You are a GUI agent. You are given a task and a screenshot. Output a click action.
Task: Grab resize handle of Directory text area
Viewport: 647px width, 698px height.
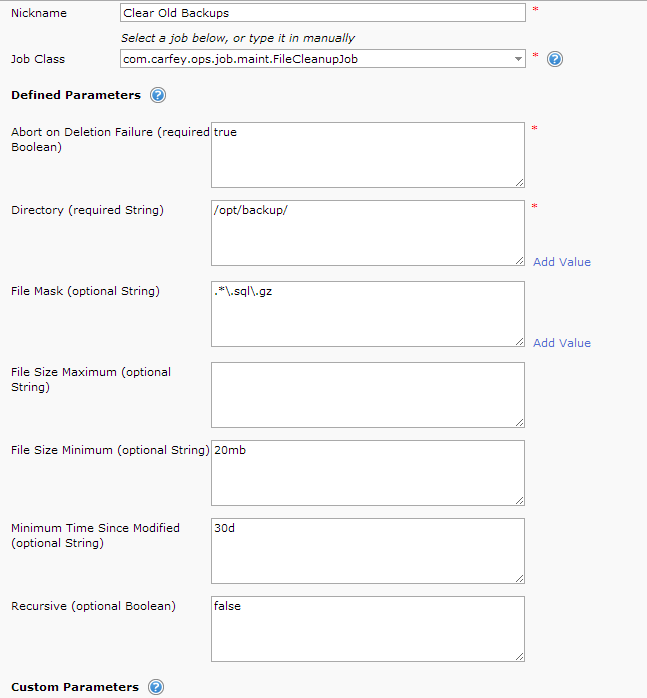519,260
